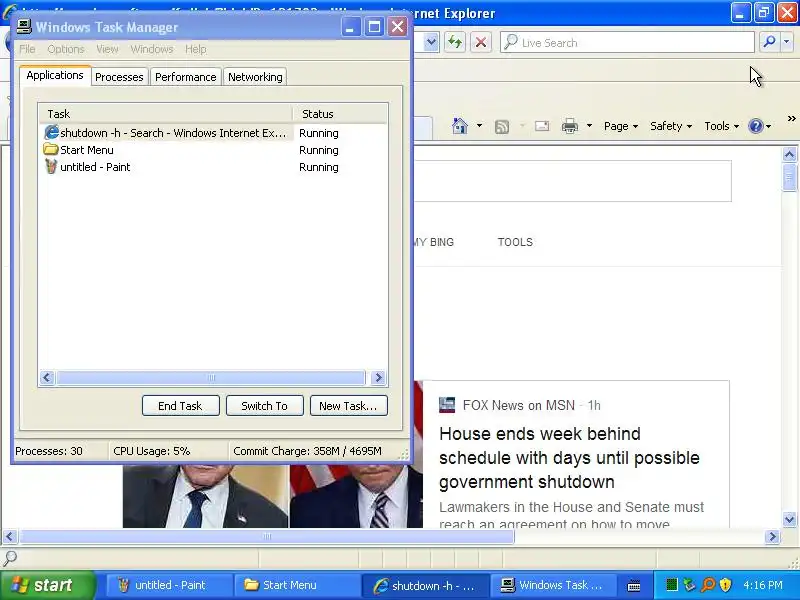The image size is (800, 600).
Task: Click the Internet Explorer icon in task list
Action: pos(51,133)
